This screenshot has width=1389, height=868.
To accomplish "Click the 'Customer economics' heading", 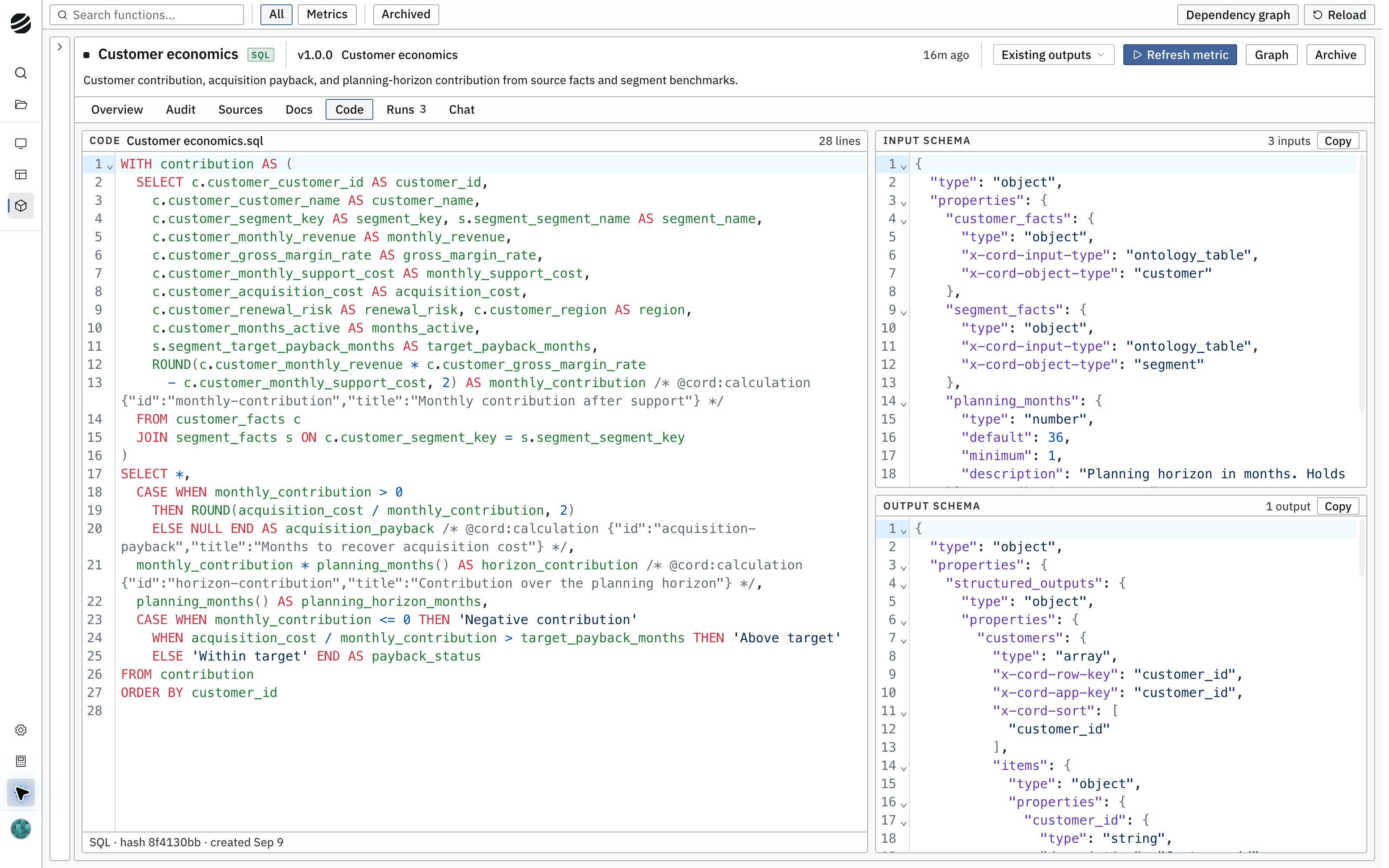I will tap(168, 55).
